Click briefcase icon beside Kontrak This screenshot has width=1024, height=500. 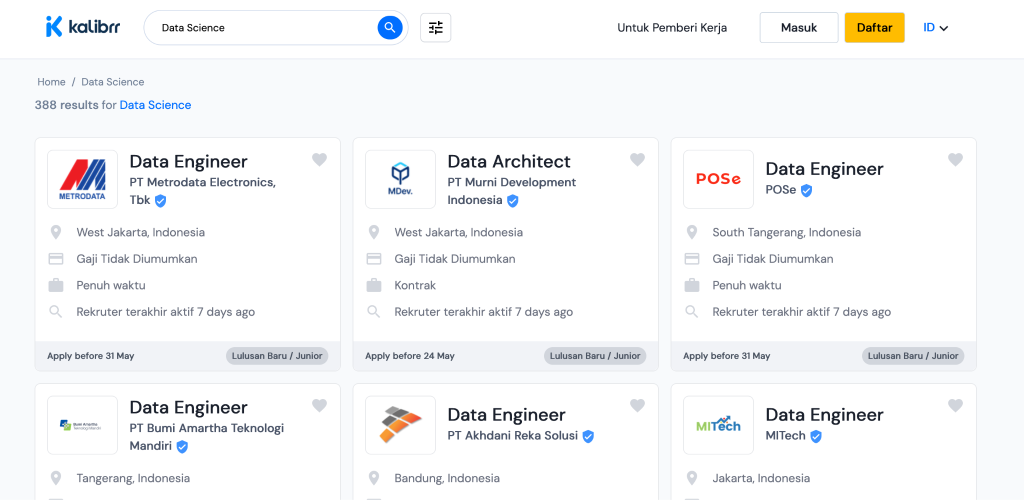coord(374,285)
